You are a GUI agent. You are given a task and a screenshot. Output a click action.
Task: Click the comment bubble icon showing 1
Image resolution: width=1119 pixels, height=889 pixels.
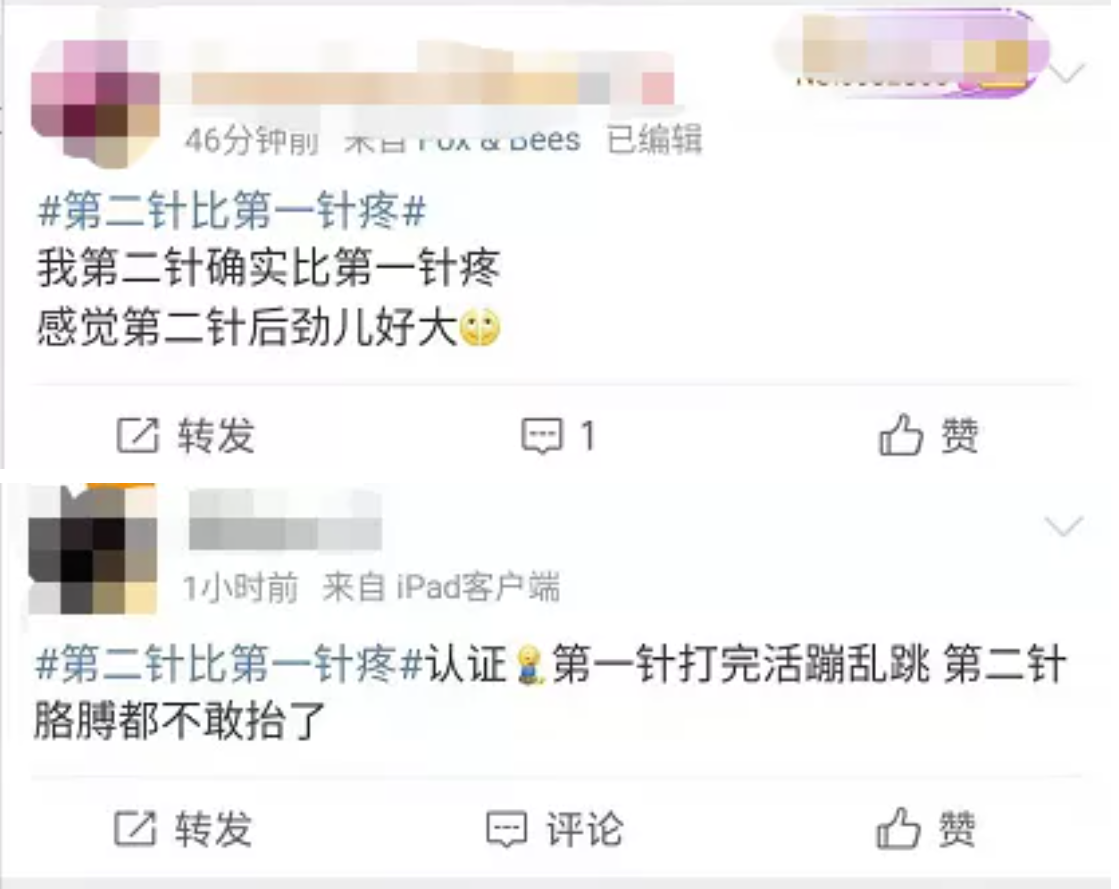[x=542, y=436]
